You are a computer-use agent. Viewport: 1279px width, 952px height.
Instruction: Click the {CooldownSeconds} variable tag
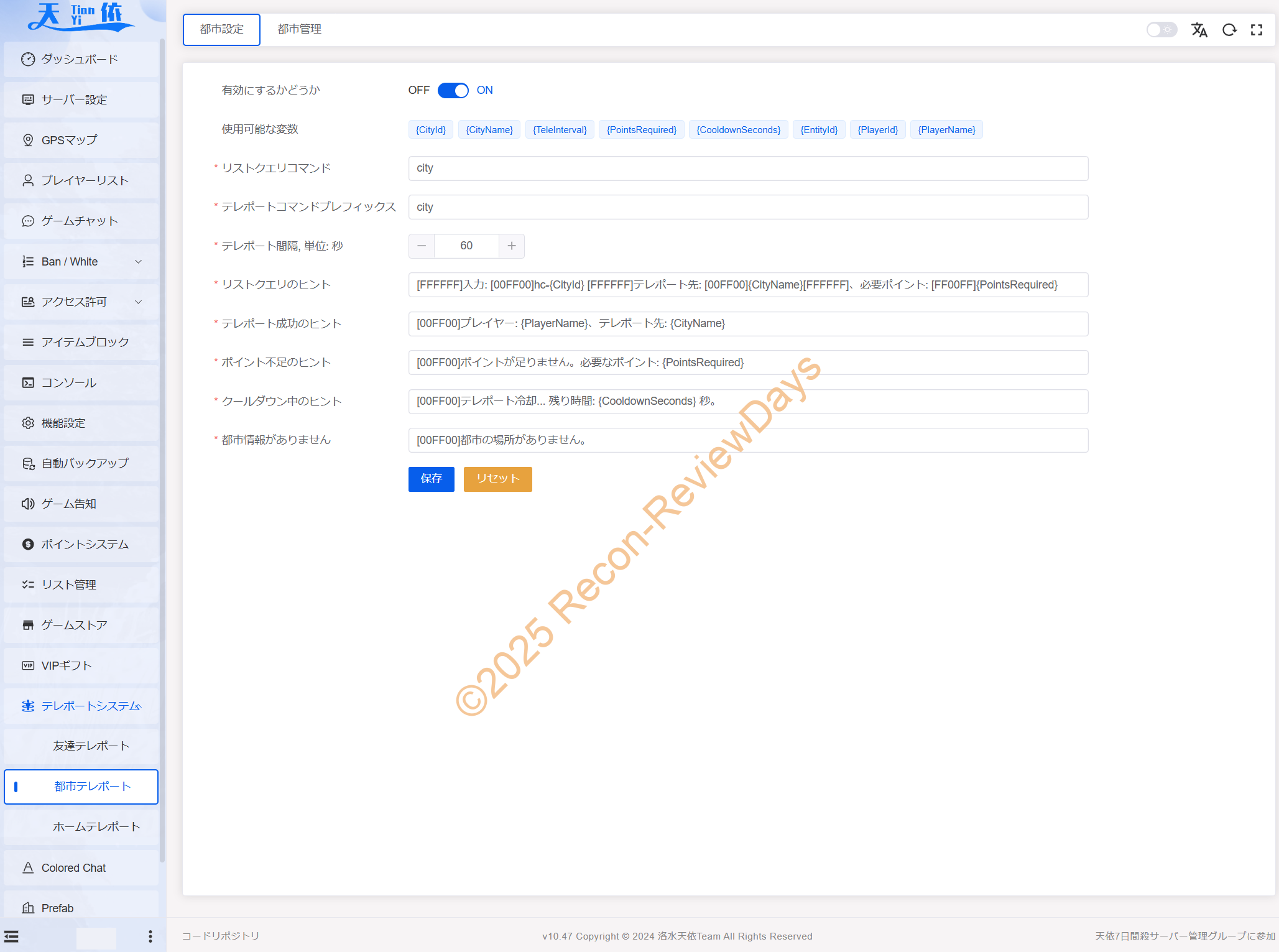(x=738, y=130)
